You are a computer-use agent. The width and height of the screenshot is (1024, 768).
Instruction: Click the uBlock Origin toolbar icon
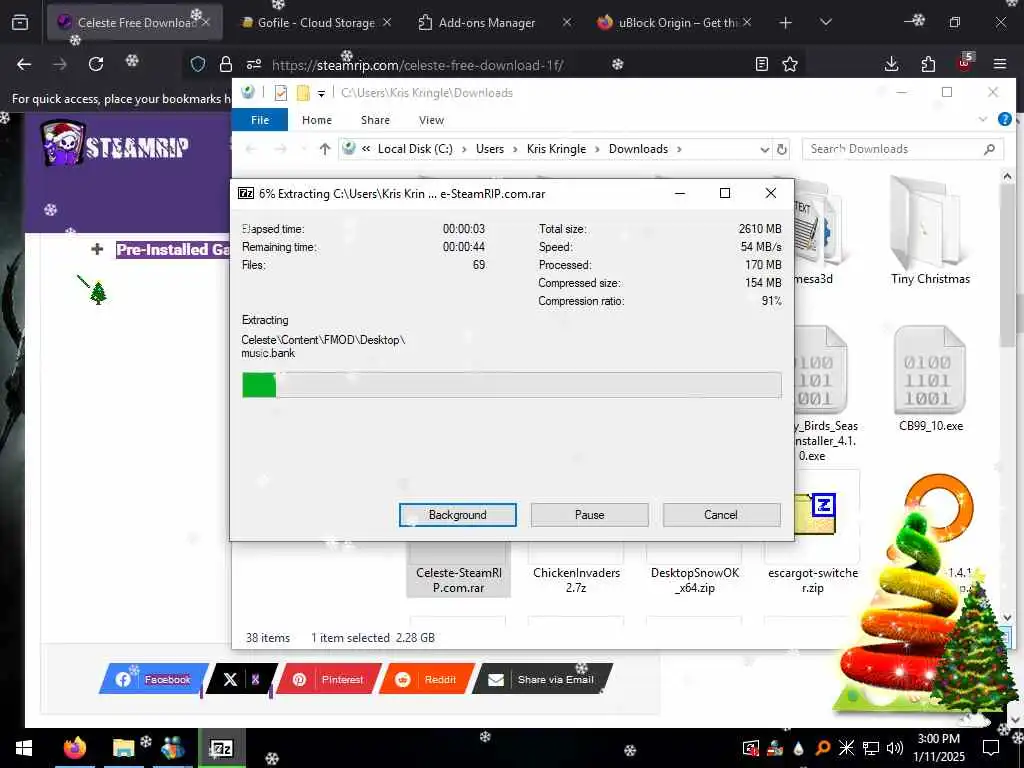[x=965, y=63]
